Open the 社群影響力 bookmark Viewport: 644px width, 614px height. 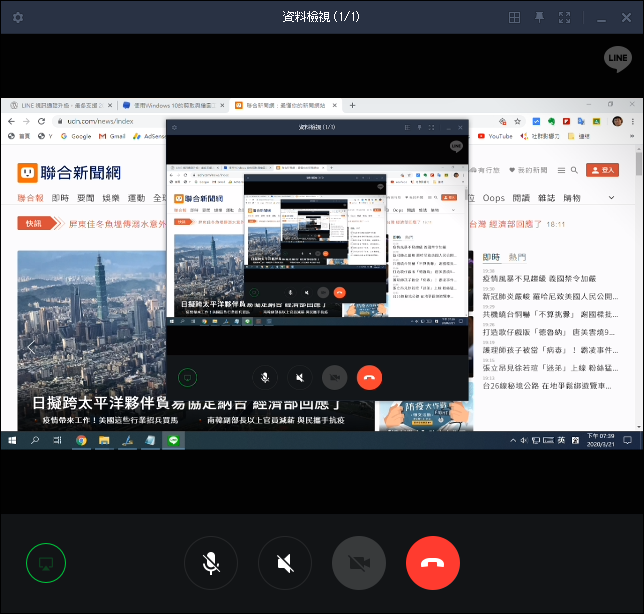(x=540, y=136)
